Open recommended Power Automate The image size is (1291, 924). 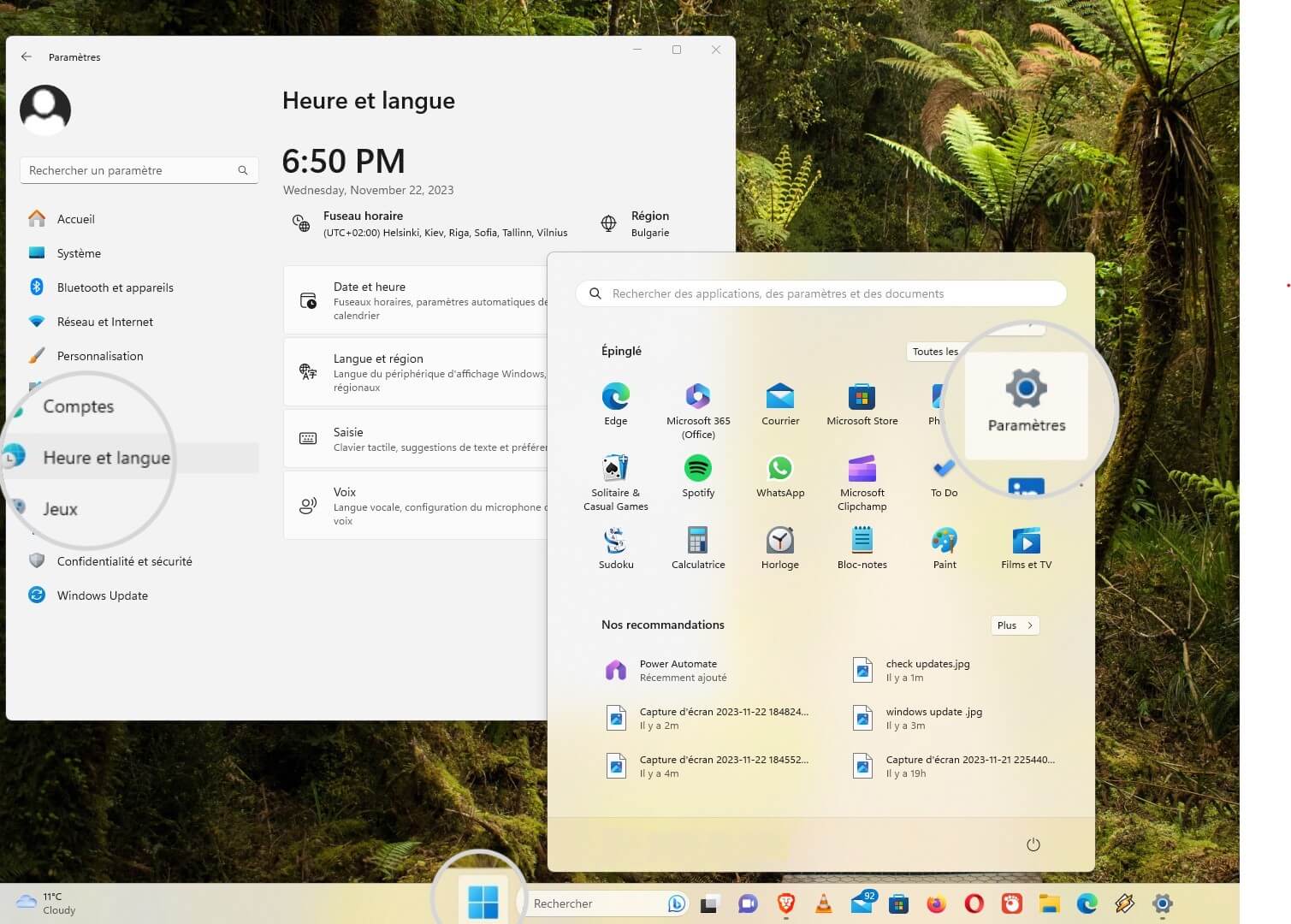[x=667, y=671]
